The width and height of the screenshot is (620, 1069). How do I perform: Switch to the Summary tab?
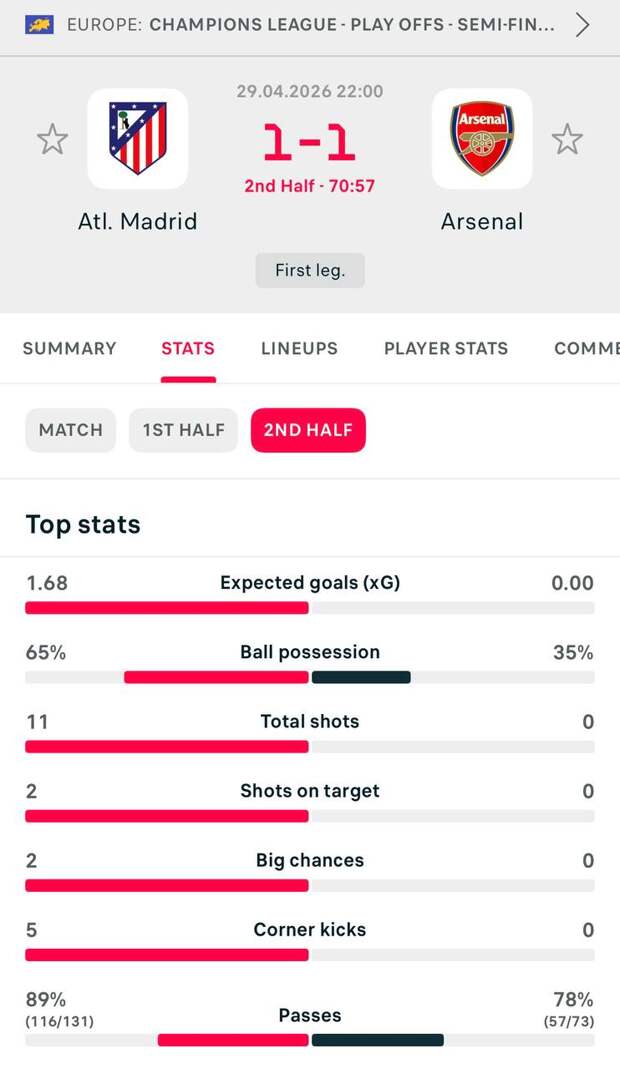pos(70,348)
